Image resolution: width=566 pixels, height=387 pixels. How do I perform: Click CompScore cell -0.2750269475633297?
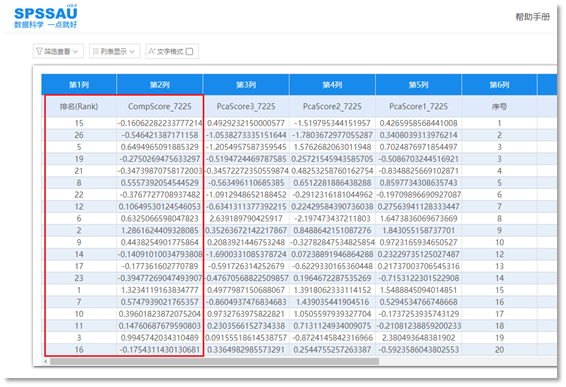pyautogui.click(x=160, y=159)
